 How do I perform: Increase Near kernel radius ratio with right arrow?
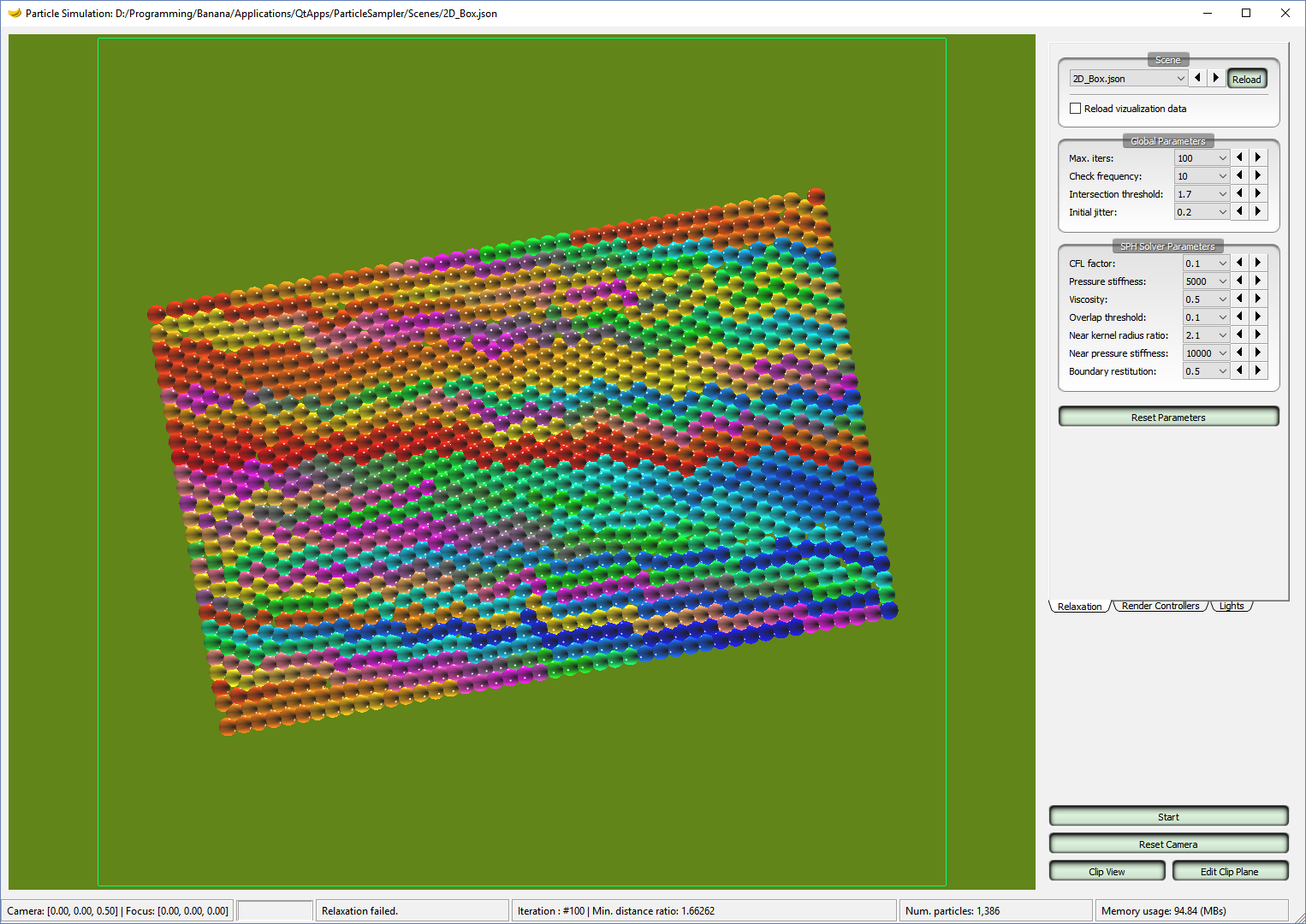click(x=1258, y=335)
